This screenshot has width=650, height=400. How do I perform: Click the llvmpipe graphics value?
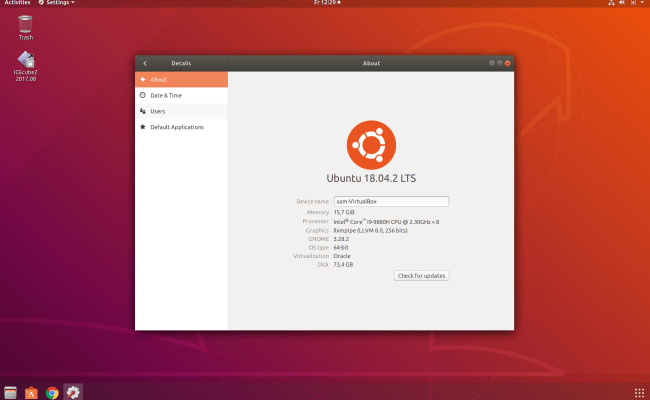[370, 230]
